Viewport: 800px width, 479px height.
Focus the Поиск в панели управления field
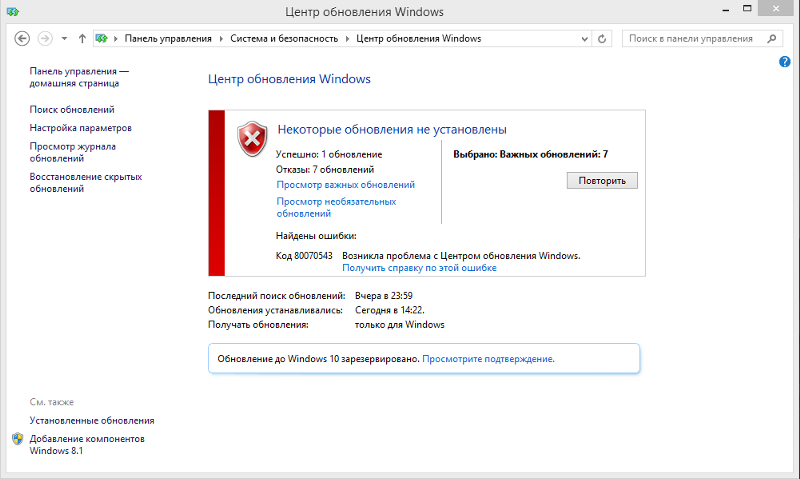coord(702,38)
